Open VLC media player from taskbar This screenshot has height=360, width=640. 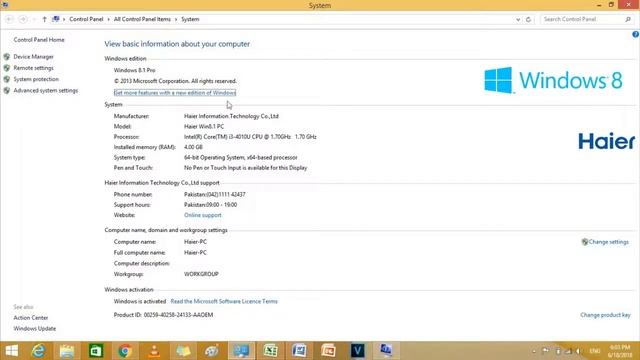154,351
